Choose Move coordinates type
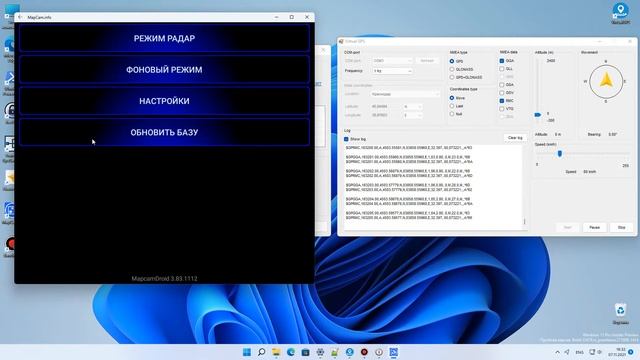This screenshot has height=360, width=640. 452,98
